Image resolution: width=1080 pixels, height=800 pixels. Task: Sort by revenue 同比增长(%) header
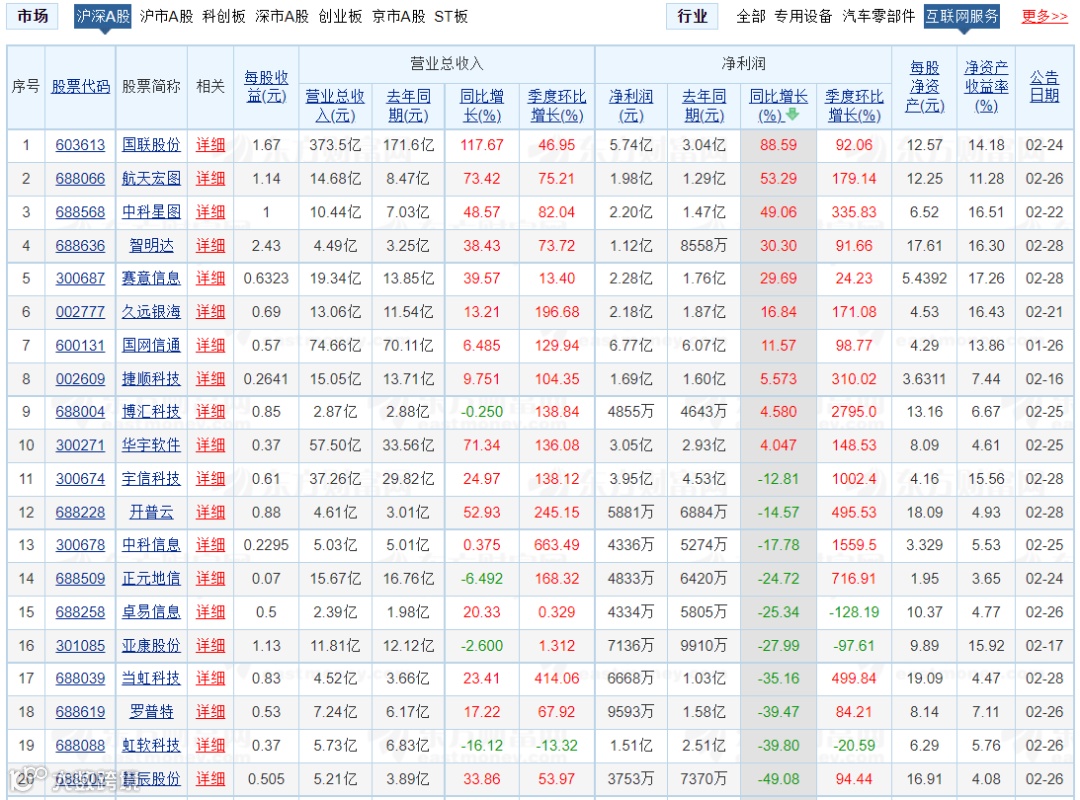click(x=481, y=105)
